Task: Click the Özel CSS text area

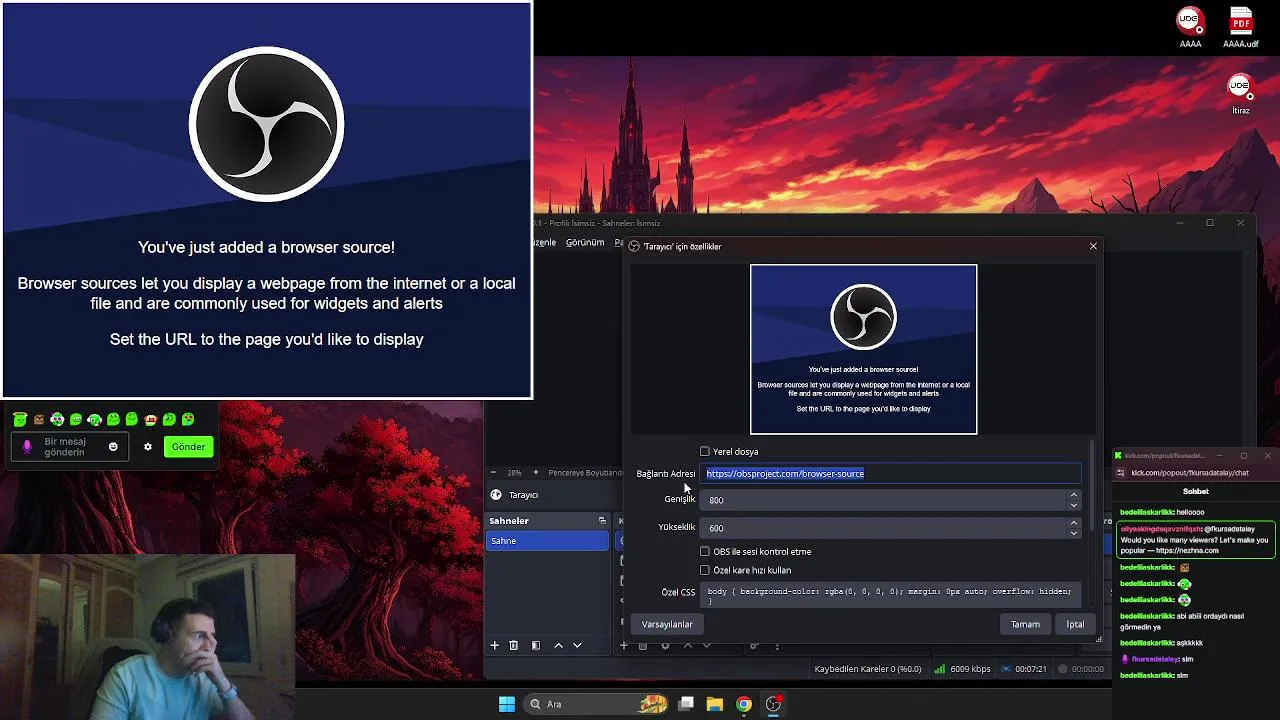Action: point(892,595)
